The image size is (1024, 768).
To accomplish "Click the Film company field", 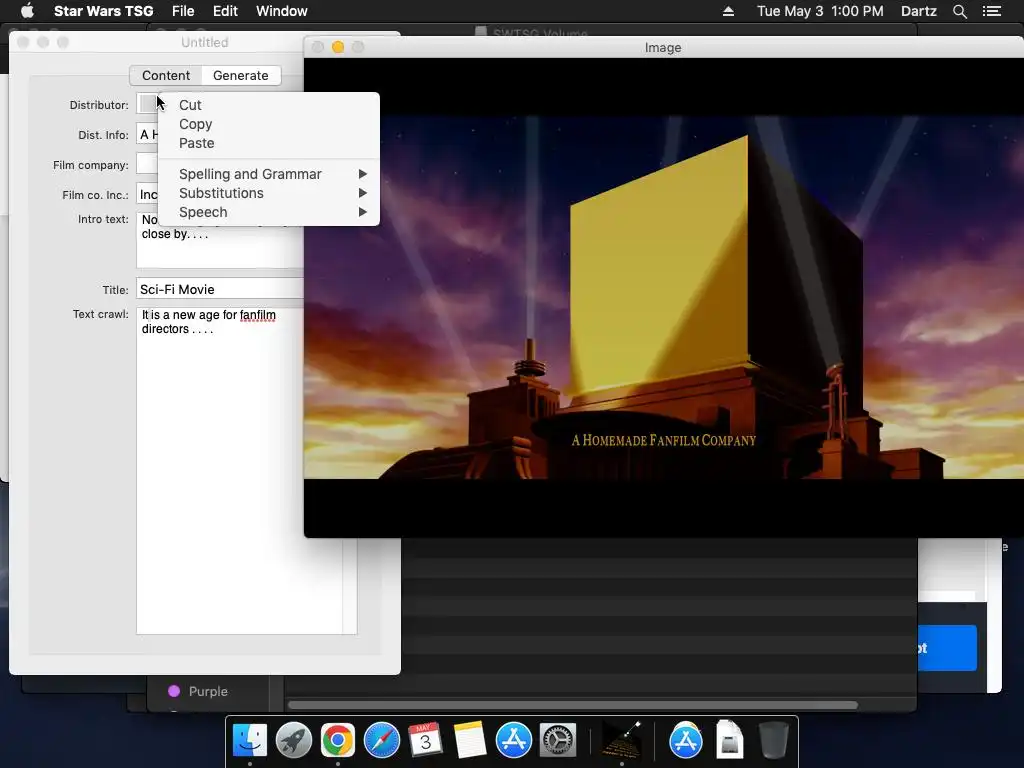I will point(147,164).
